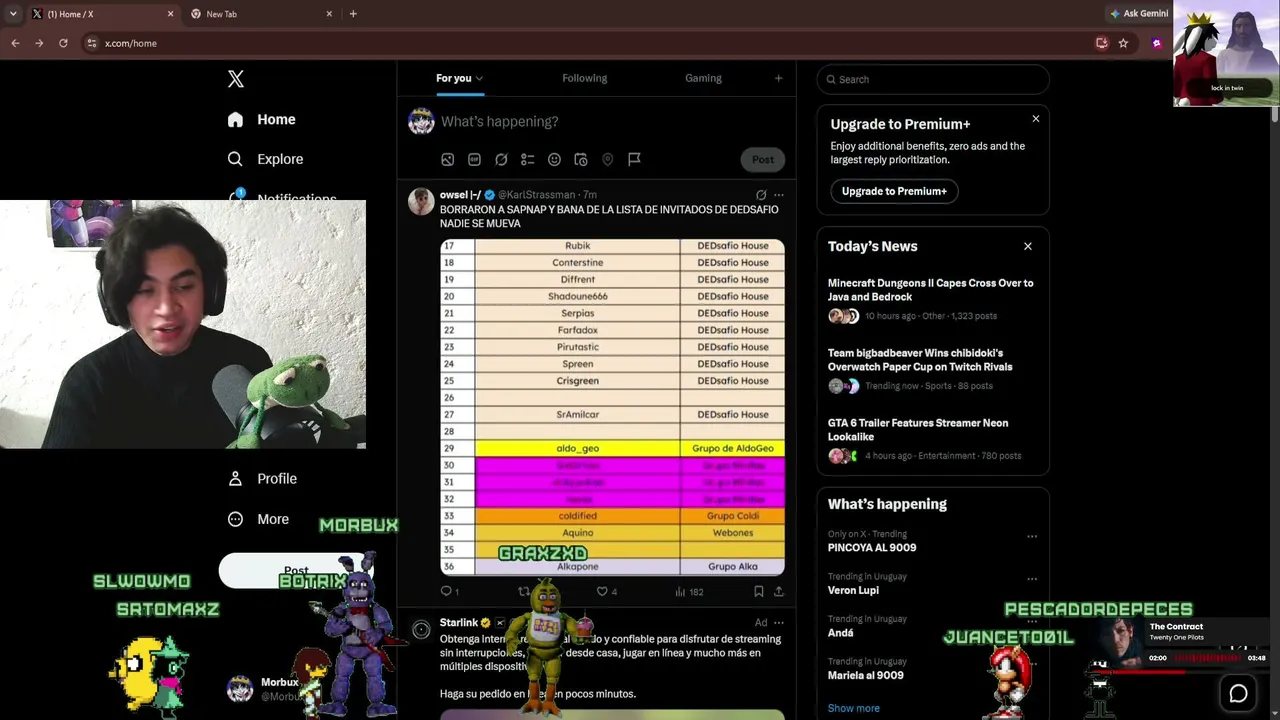Open Explore from the sidebar

click(265, 159)
